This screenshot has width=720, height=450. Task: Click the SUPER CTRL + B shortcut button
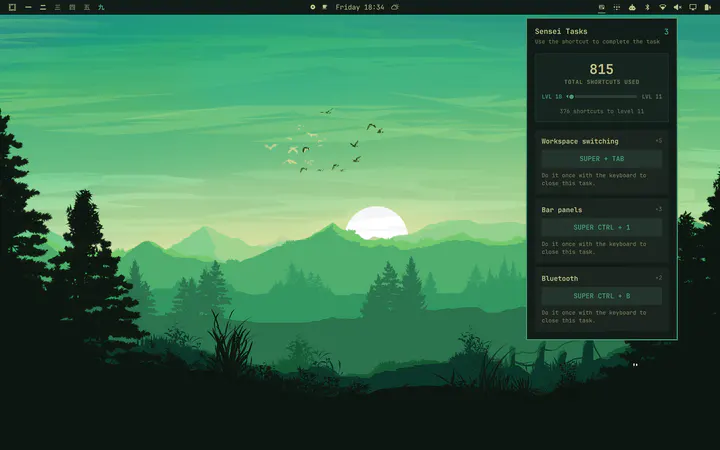point(602,296)
